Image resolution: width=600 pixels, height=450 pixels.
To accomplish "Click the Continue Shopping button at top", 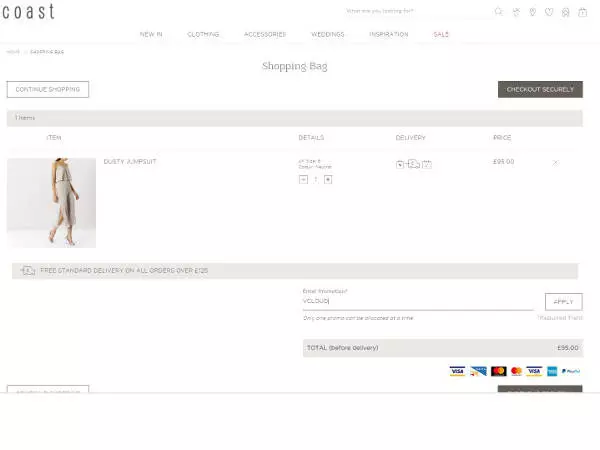I will pos(48,89).
